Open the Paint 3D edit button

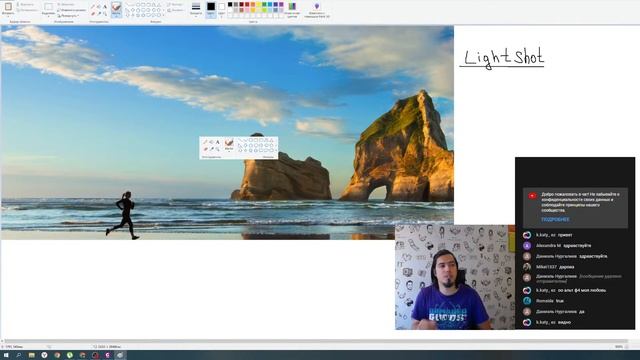pos(317,9)
